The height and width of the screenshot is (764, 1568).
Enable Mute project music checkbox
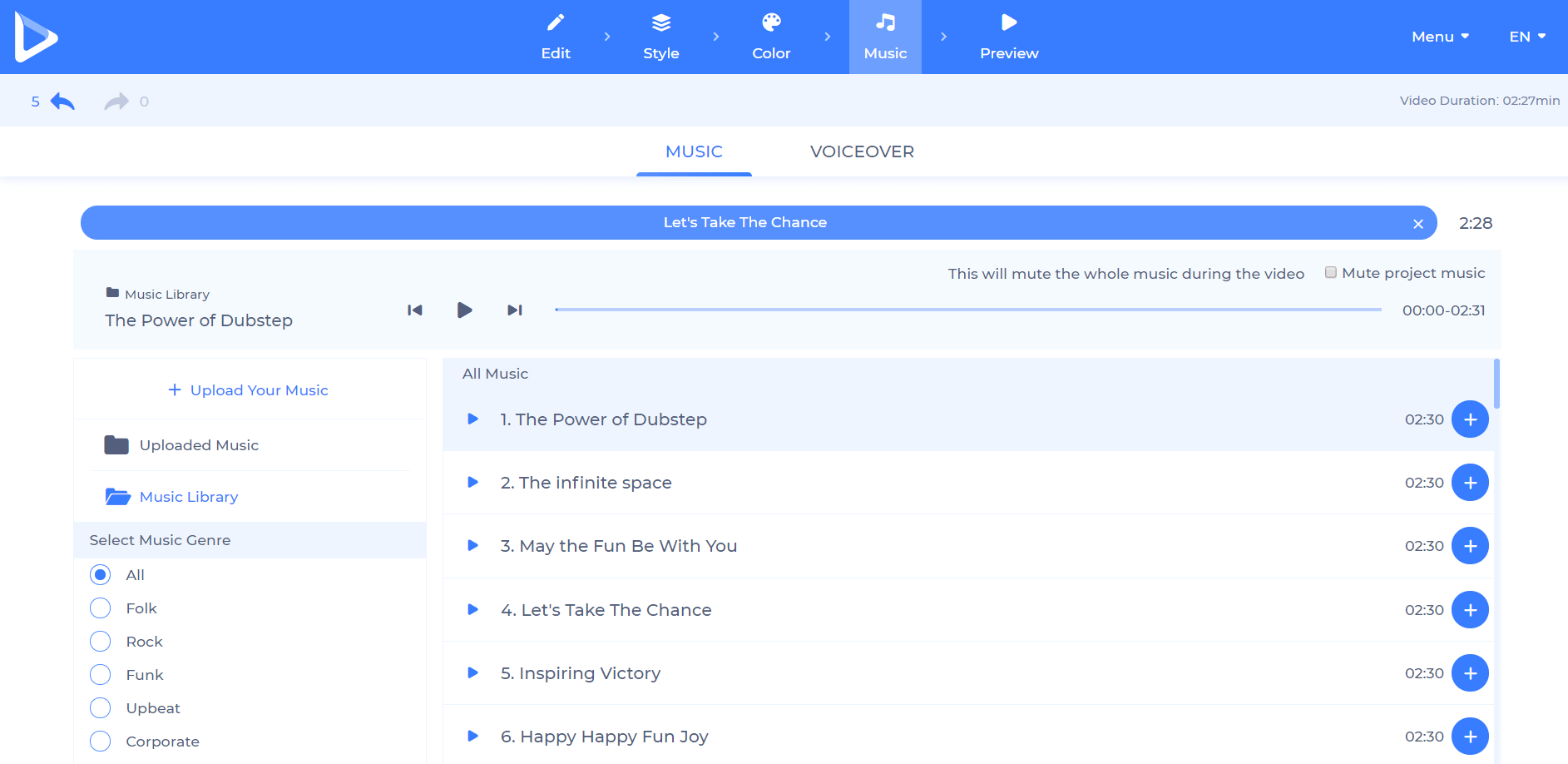[x=1331, y=273]
